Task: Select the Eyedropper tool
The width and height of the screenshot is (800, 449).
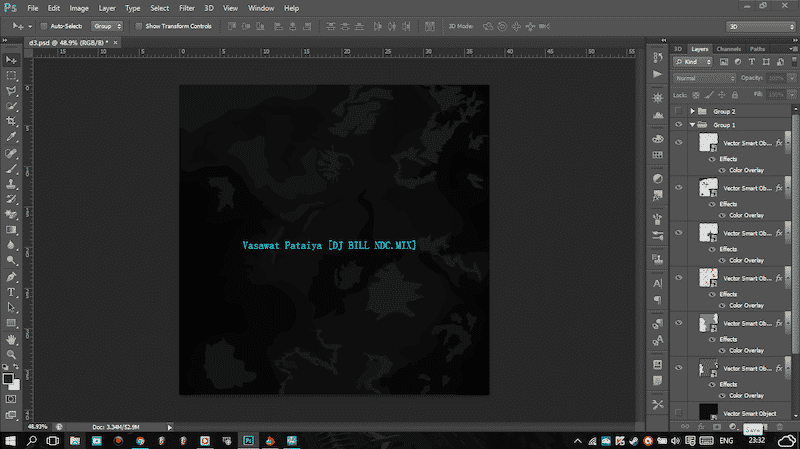Action: [x=11, y=137]
